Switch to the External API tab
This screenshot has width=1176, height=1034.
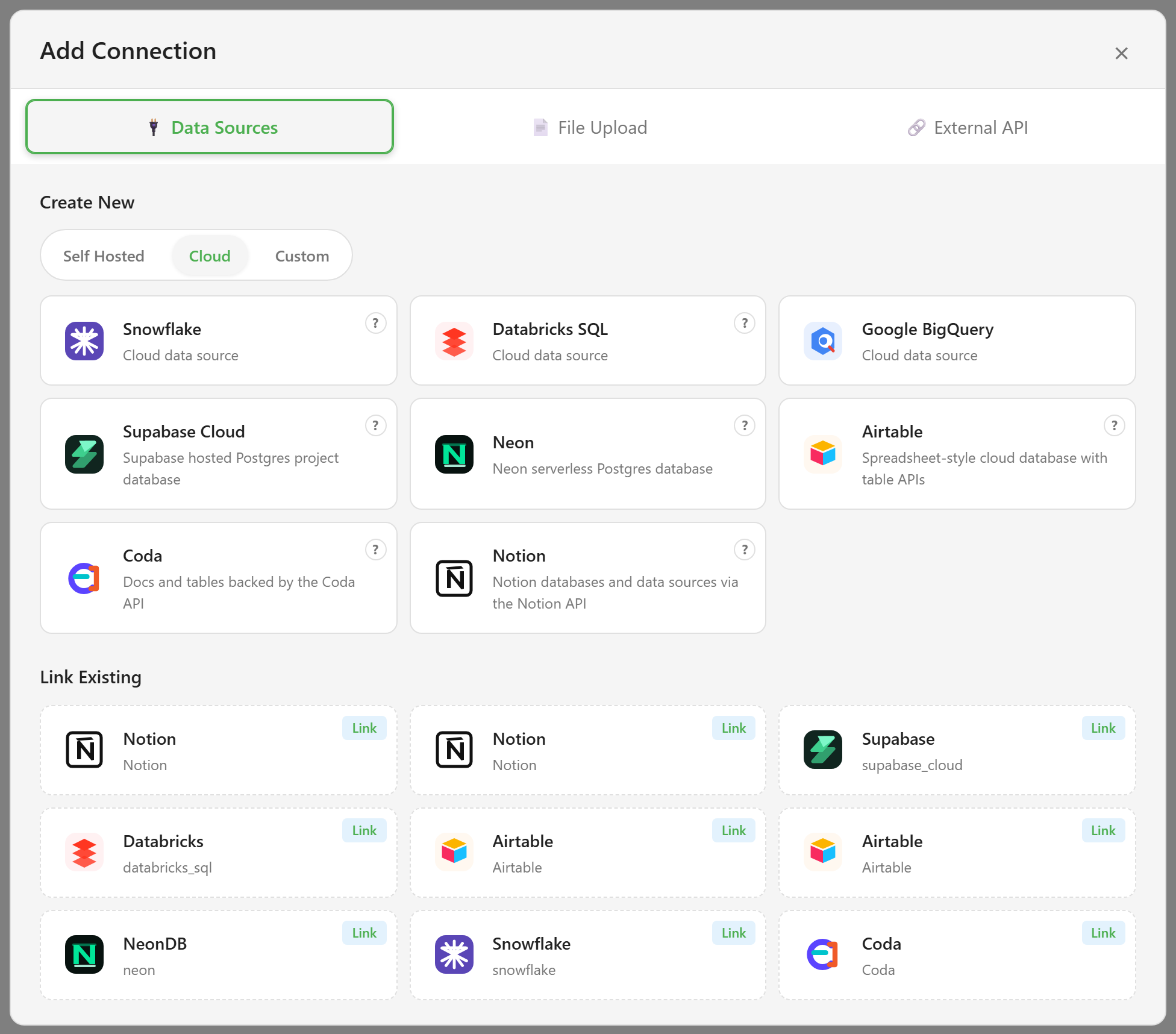click(x=968, y=127)
